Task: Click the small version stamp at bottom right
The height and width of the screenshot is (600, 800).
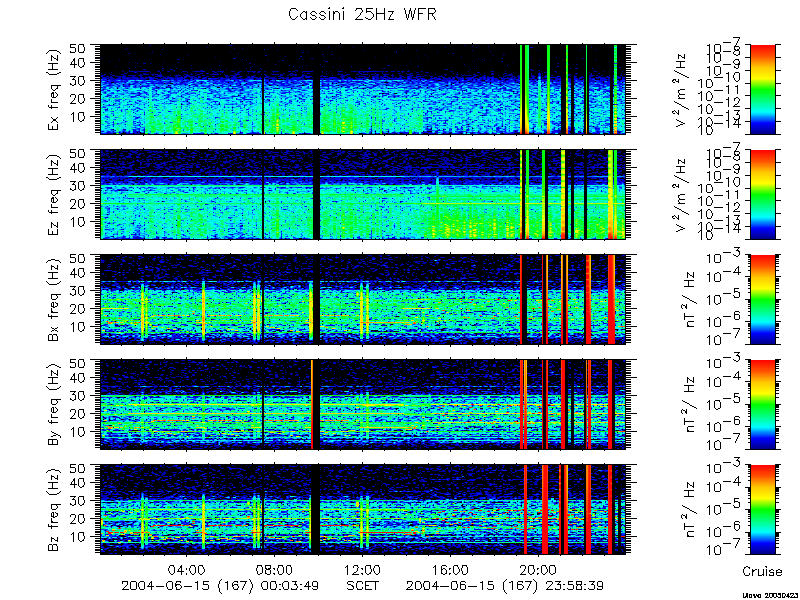Action: click(x=769, y=595)
